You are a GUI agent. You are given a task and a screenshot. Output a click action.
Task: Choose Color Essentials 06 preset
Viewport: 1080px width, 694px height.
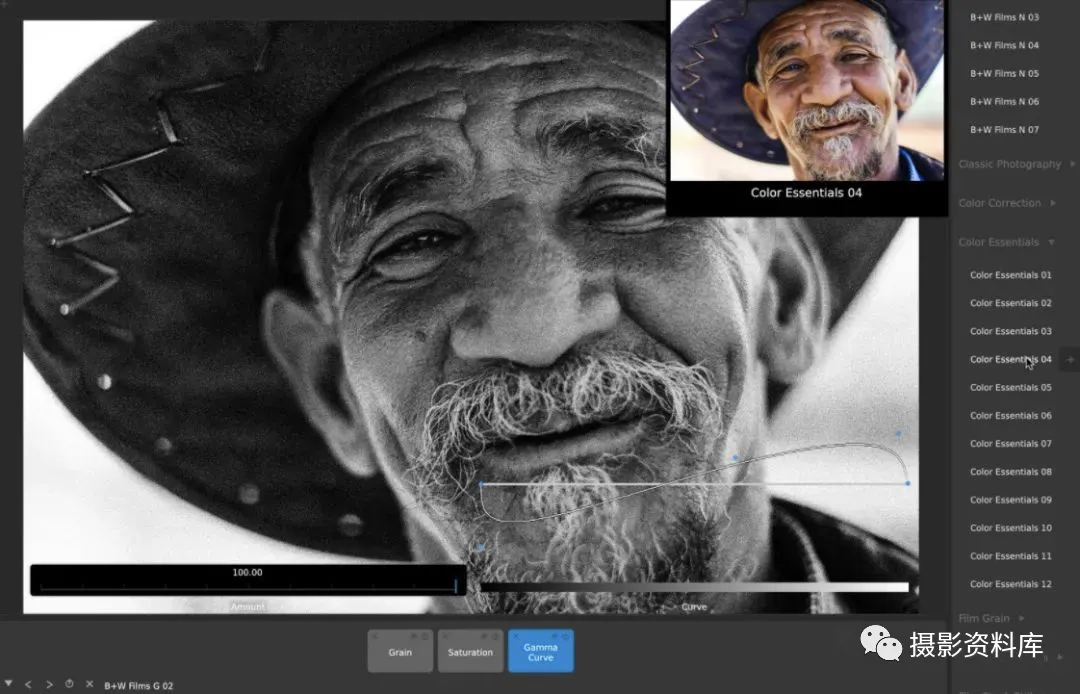[x=1010, y=416]
